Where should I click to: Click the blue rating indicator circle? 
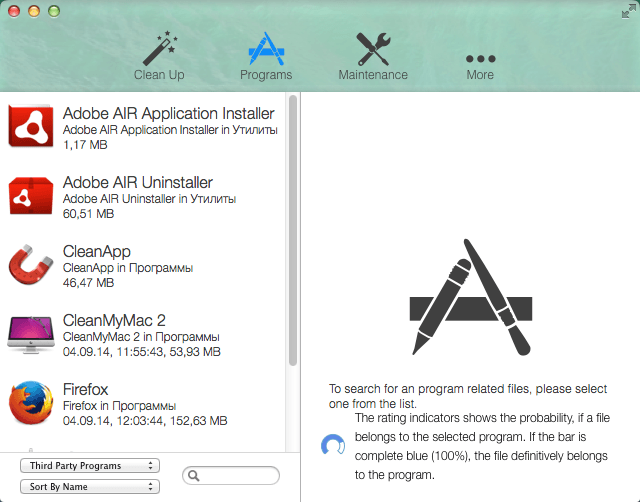coord(333,445)
